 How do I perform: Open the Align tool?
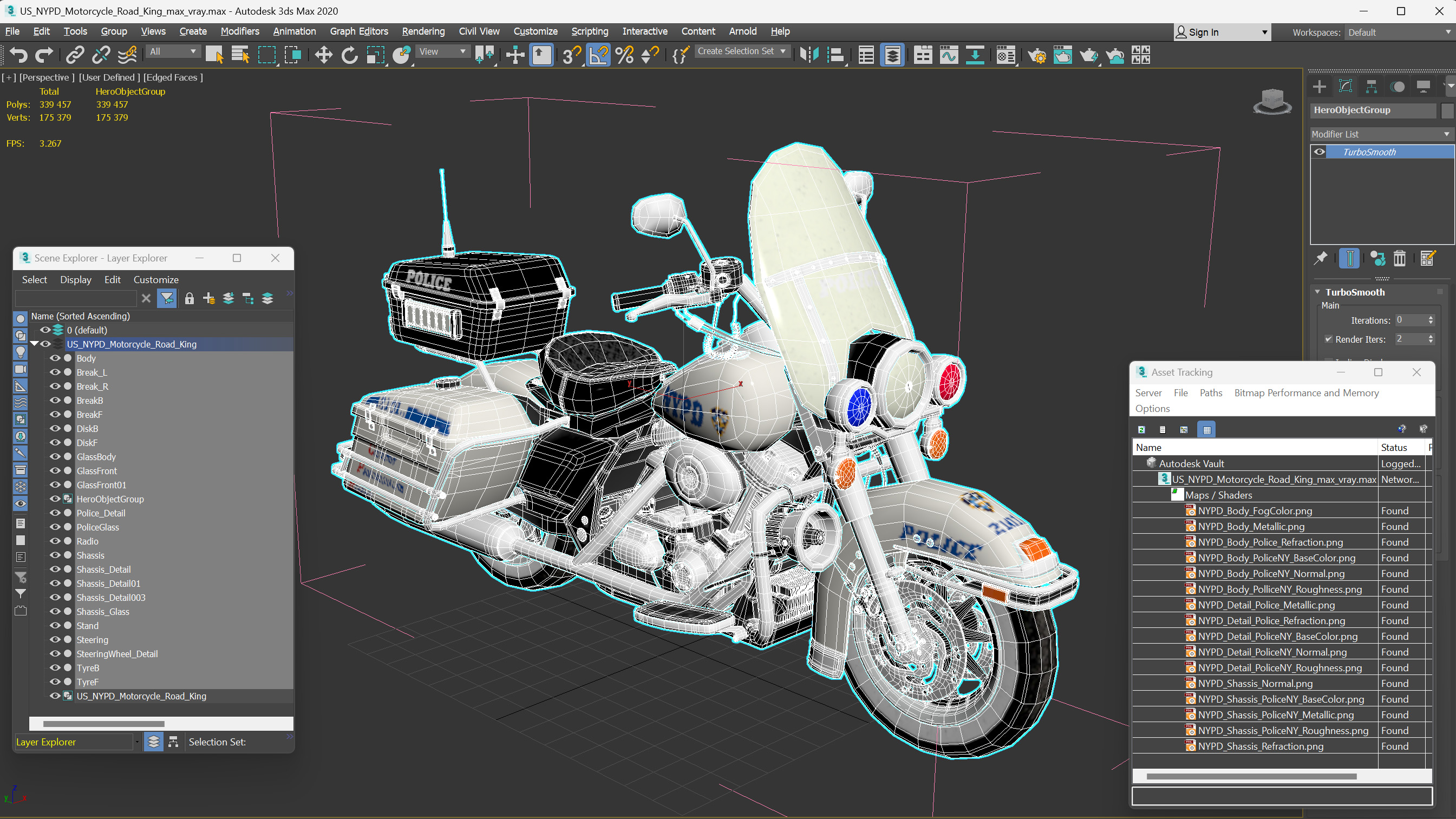pyautogui.click(x=835, y=55)
